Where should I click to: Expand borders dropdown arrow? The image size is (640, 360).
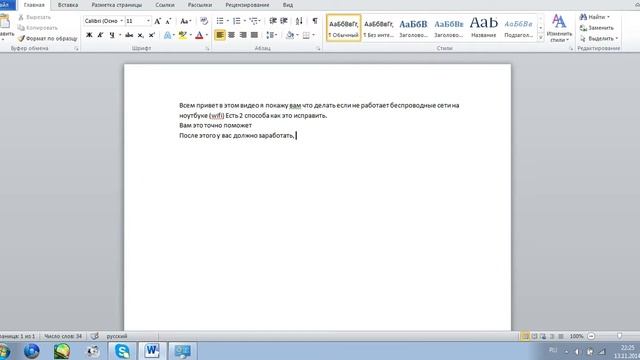click(313, 35)
